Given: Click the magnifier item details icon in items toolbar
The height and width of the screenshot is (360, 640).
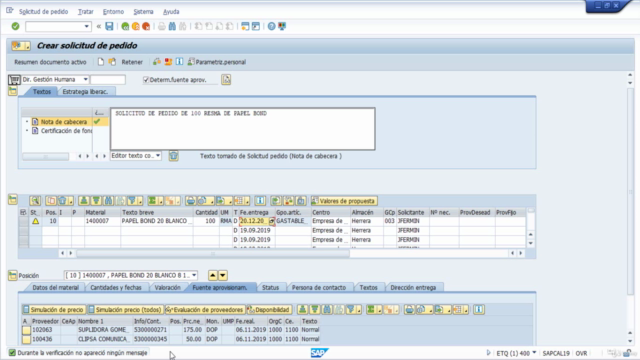Looking at the screenshot, I should 35,200.
